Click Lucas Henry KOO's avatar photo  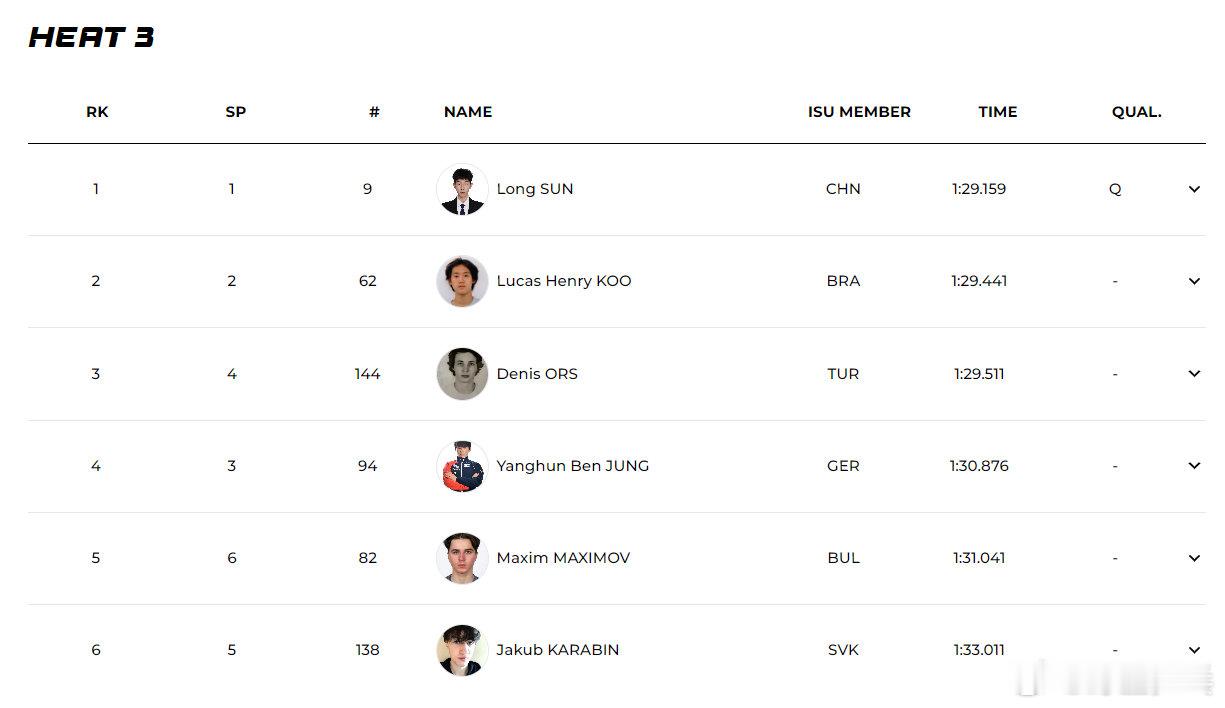(462, 281)
